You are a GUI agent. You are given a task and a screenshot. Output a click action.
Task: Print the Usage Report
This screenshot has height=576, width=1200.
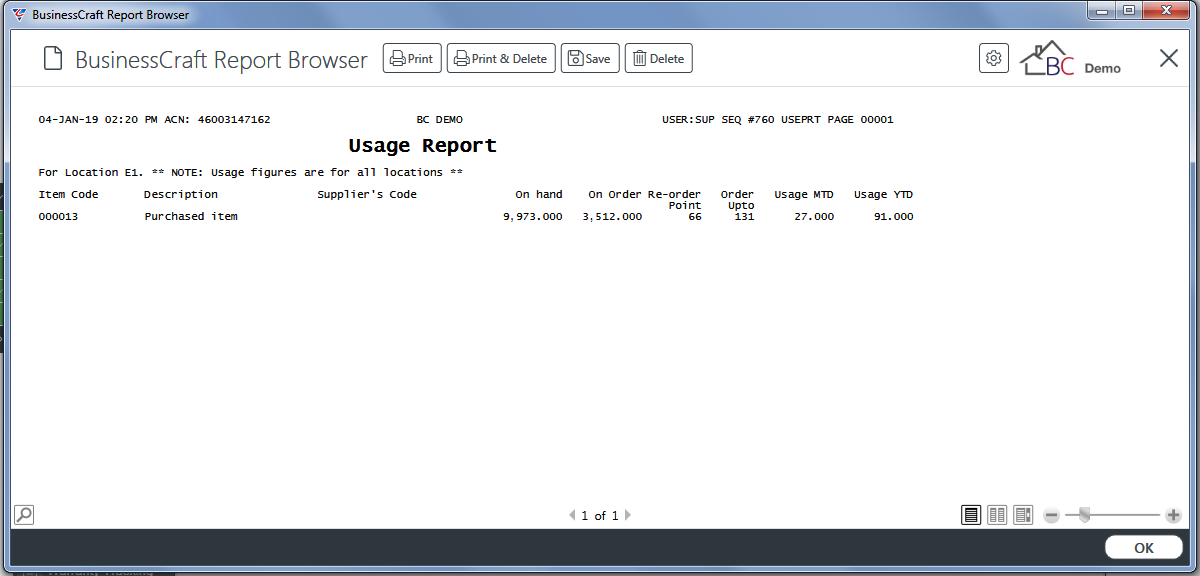(412, 58)
